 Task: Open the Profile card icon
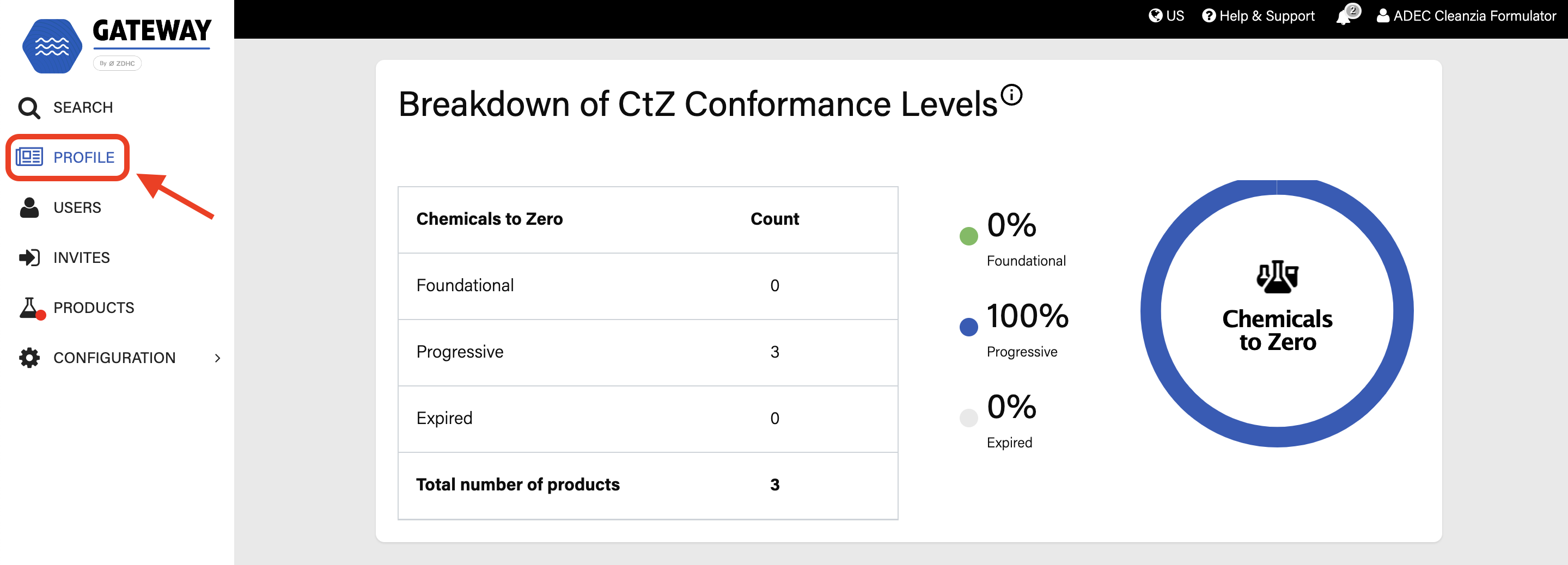click(29, 157)
